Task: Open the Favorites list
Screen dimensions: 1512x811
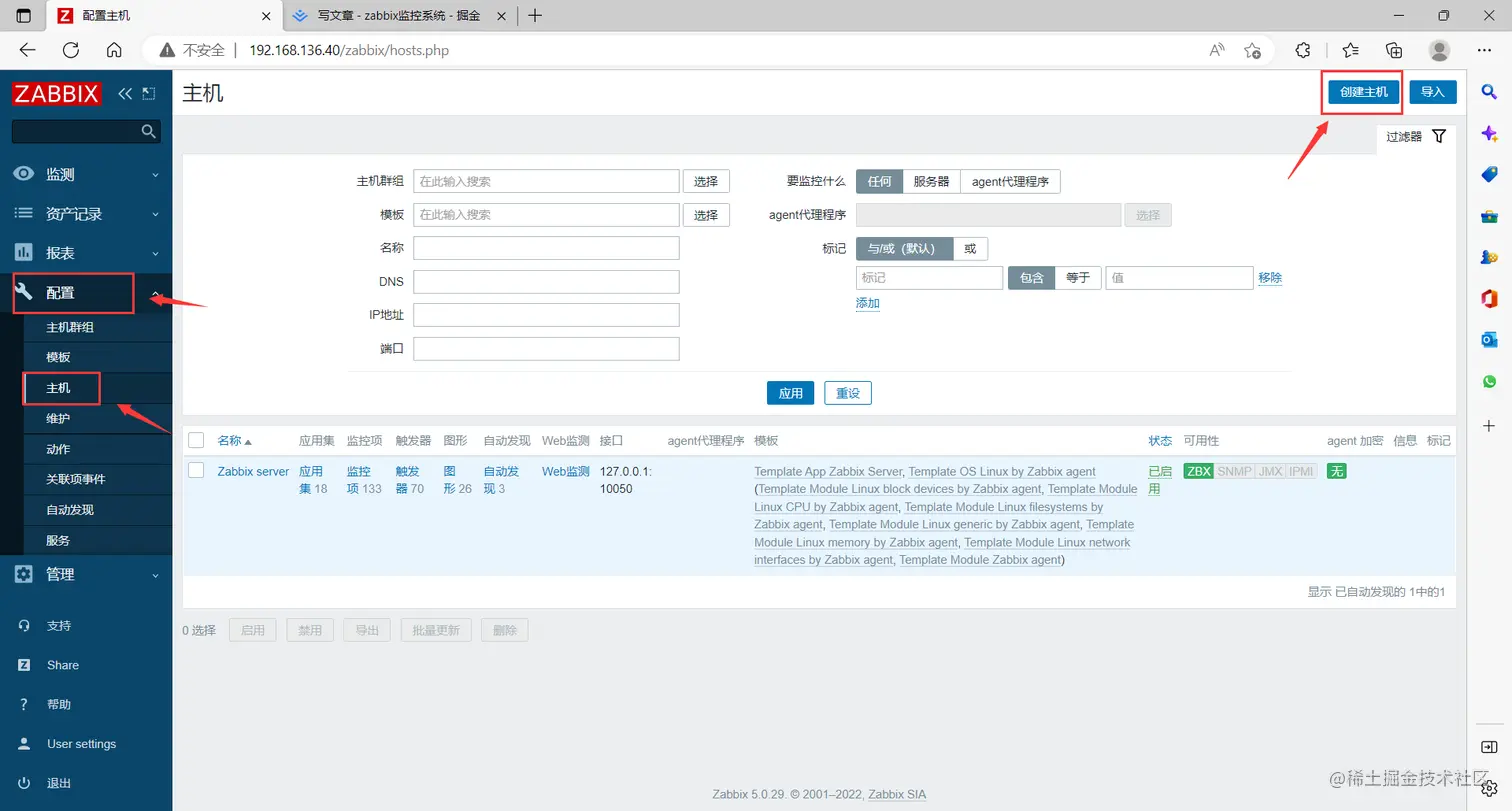Action: point(1350,50)
